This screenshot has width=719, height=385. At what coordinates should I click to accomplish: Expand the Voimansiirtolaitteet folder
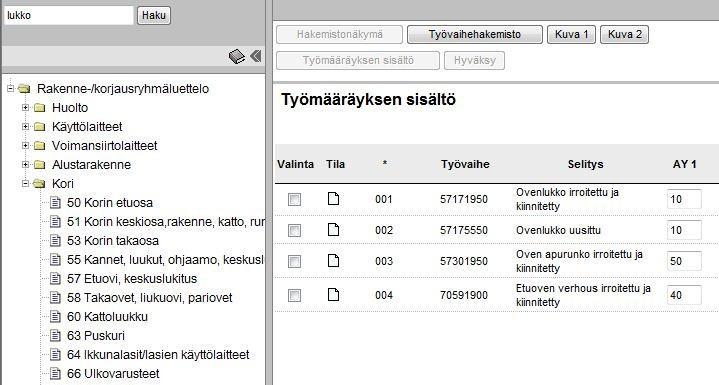coord(26,145)
